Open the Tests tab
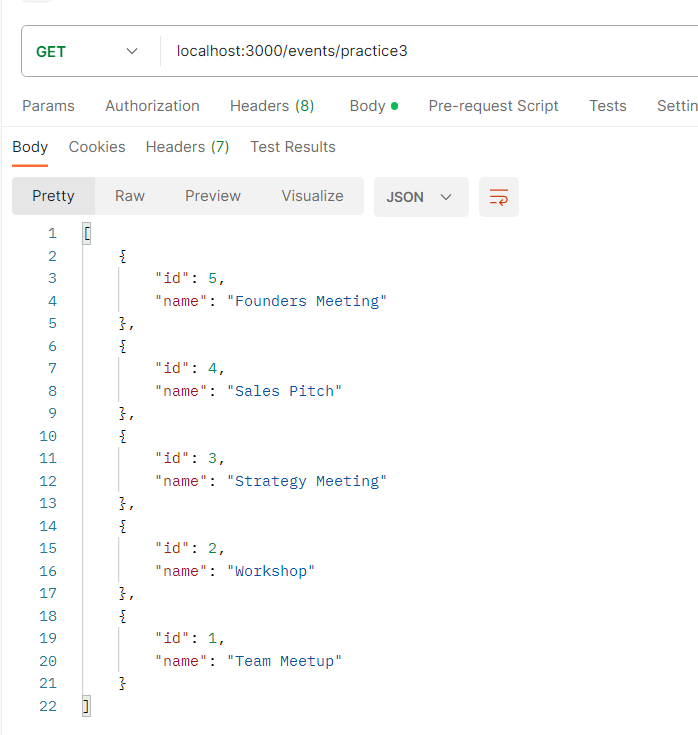The image size is (698, 735). 607,106
